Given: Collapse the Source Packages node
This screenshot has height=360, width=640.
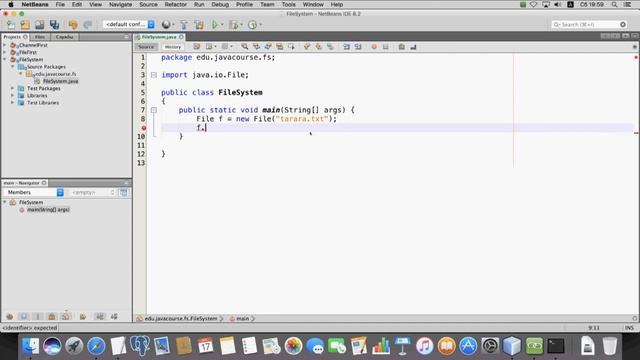Looking at the screenshot, I should tap(13, 67).
